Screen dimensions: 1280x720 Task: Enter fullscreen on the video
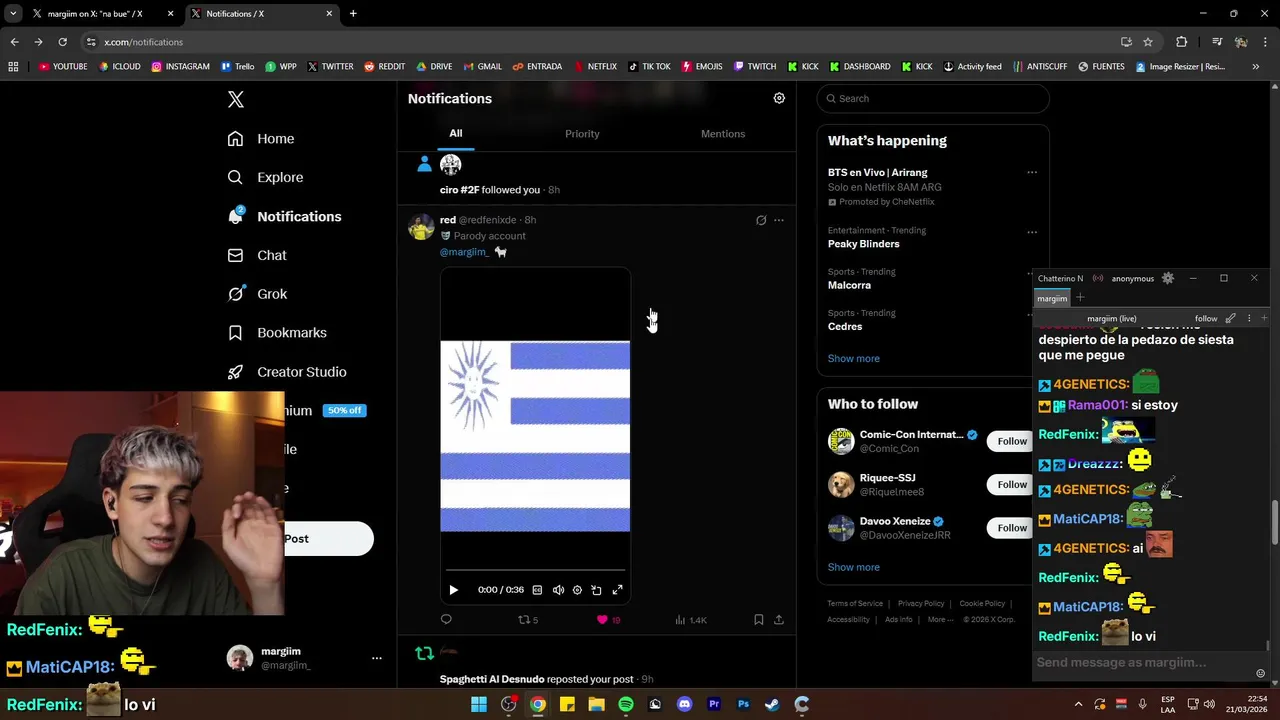tap(617, 590)
